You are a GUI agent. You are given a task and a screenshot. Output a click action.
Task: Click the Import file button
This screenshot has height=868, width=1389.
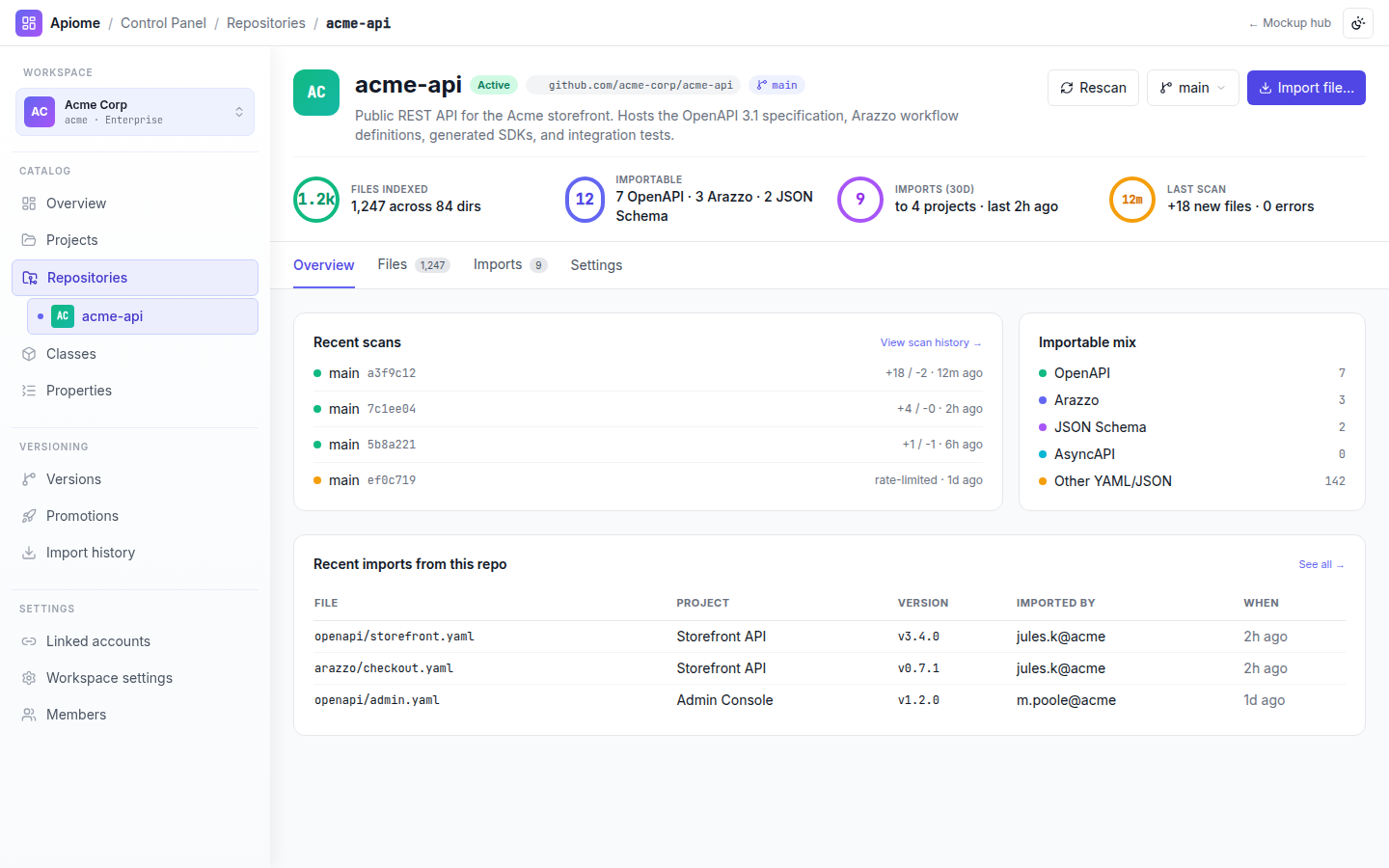[x=1306, y=88]
